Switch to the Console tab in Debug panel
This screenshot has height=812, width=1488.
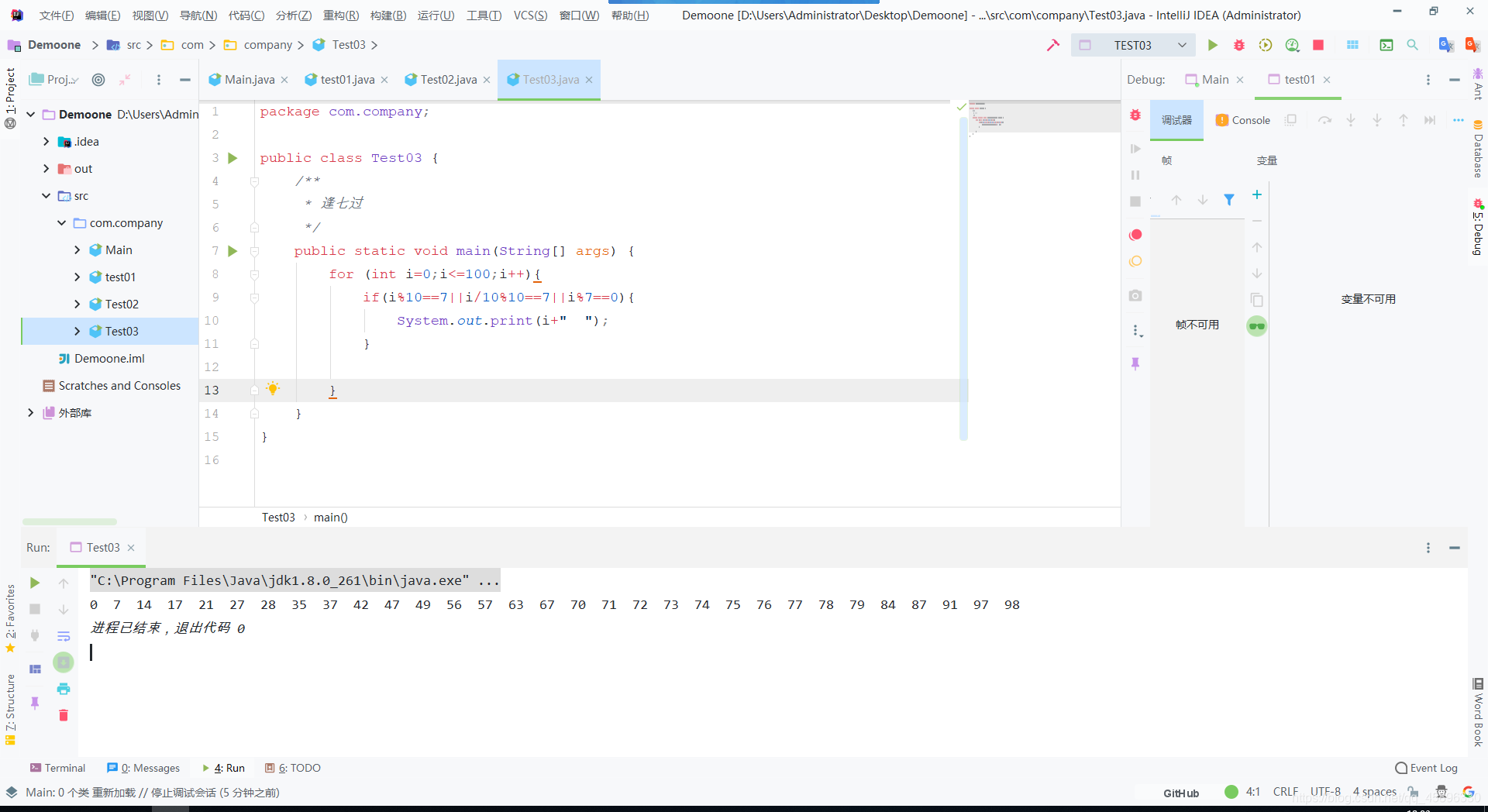(x=1243, y=120)
